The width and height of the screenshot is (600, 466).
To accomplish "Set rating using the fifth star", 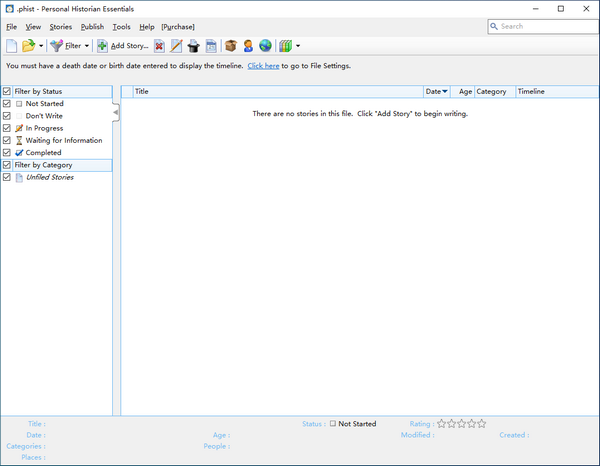I will point(482,424).
